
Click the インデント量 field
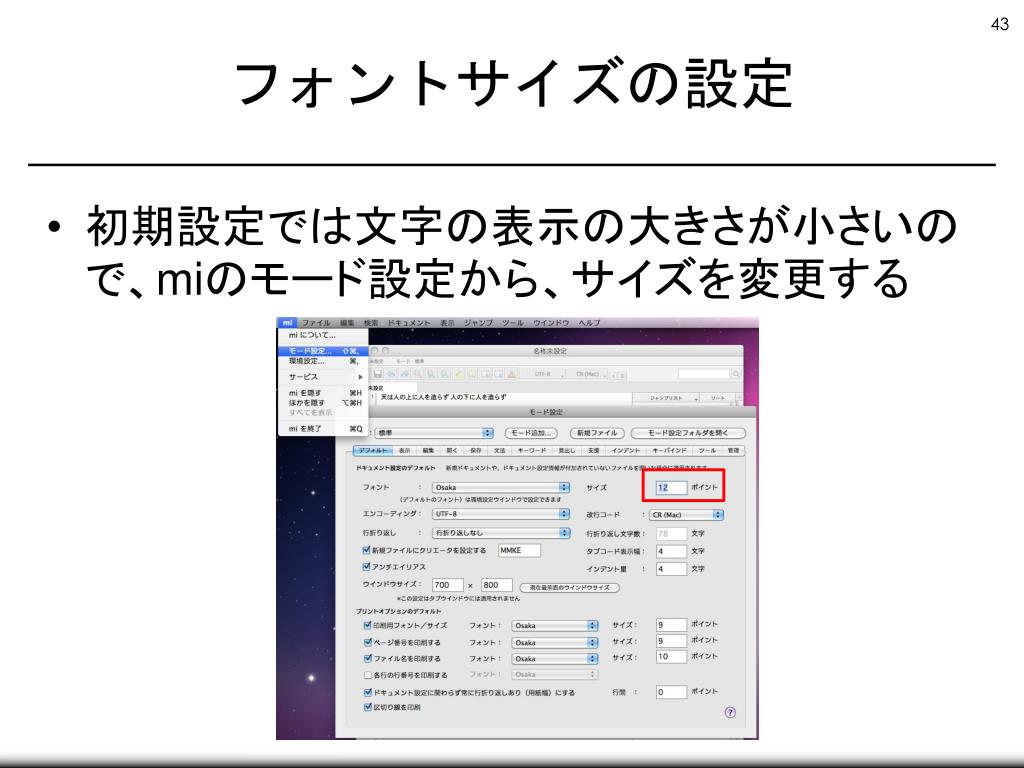[x=671, y=569]
